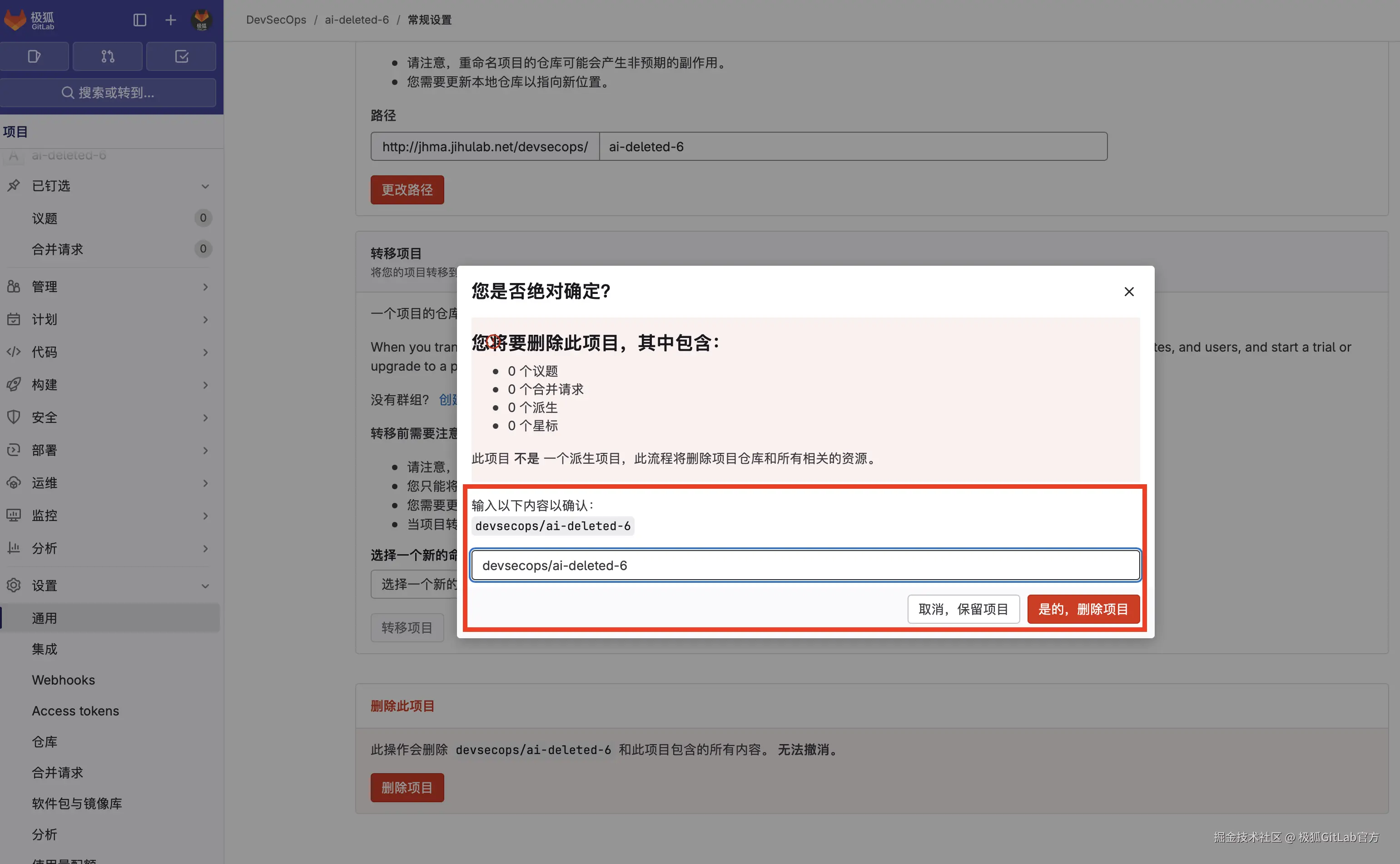
Task: Open assigned issues shortcut icon
Action: click(x=34, y=56)
